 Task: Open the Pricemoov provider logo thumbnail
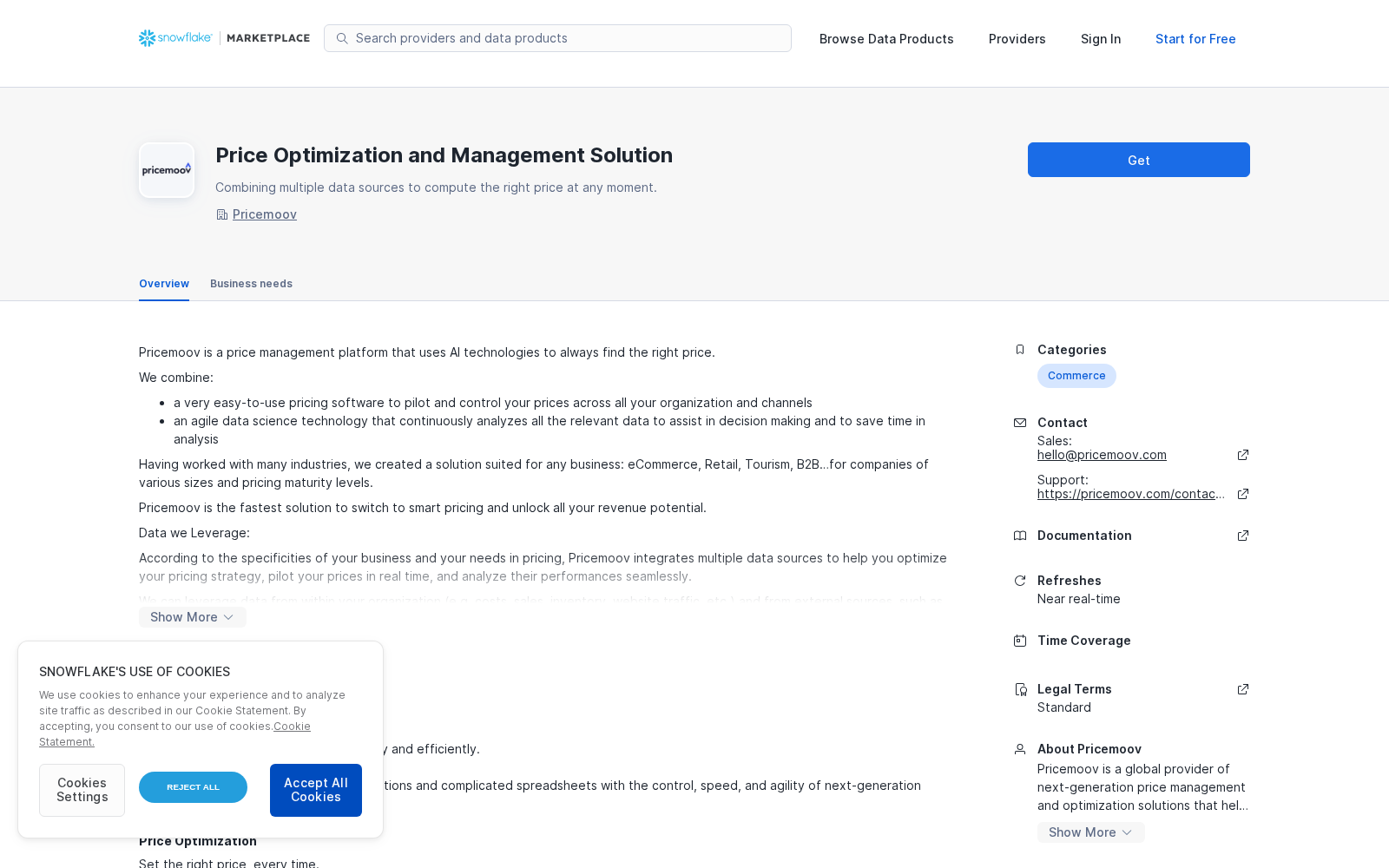(x=167, y=170)
